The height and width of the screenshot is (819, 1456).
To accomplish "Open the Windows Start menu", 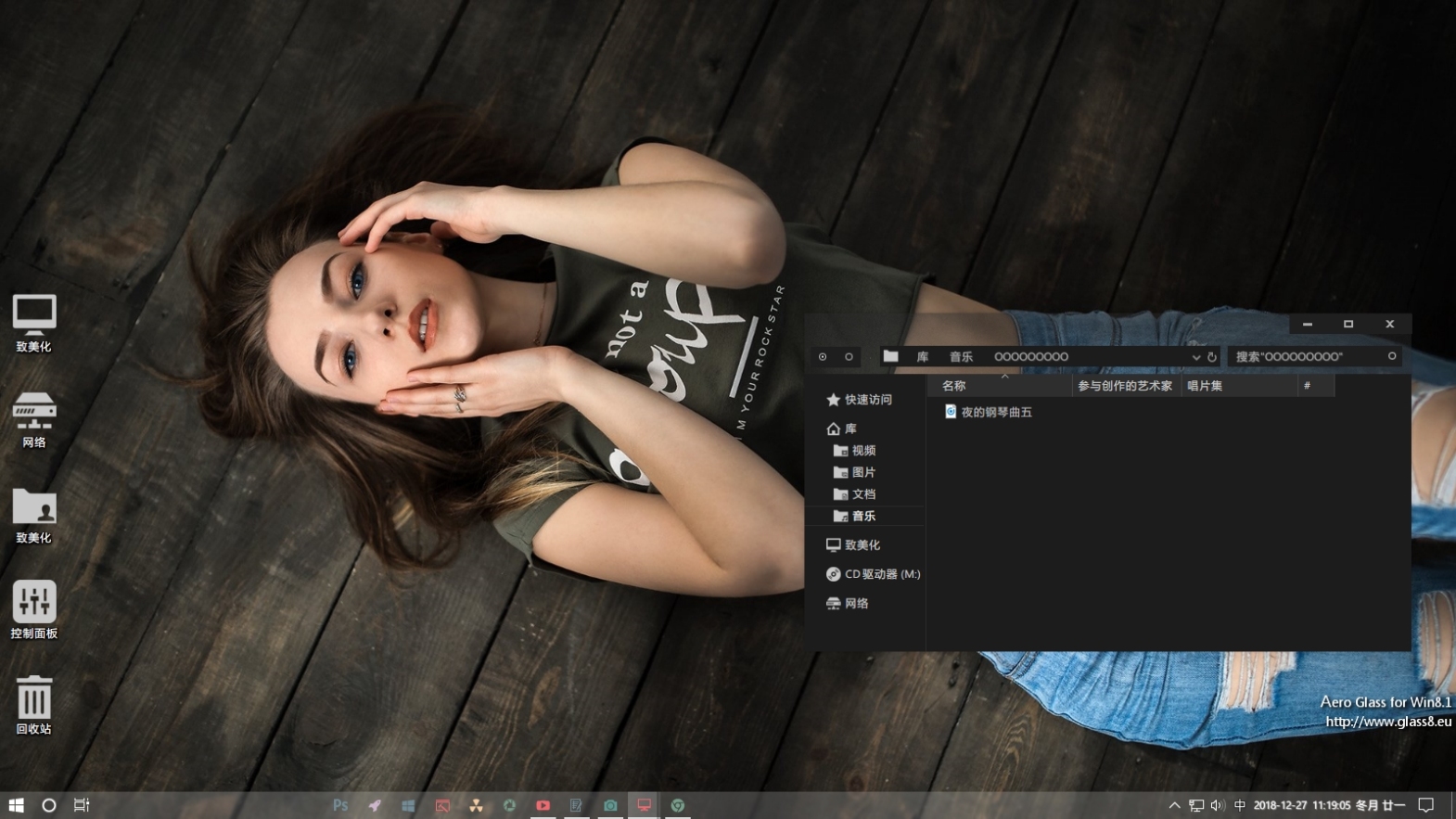I will click(x=16, y=805).
